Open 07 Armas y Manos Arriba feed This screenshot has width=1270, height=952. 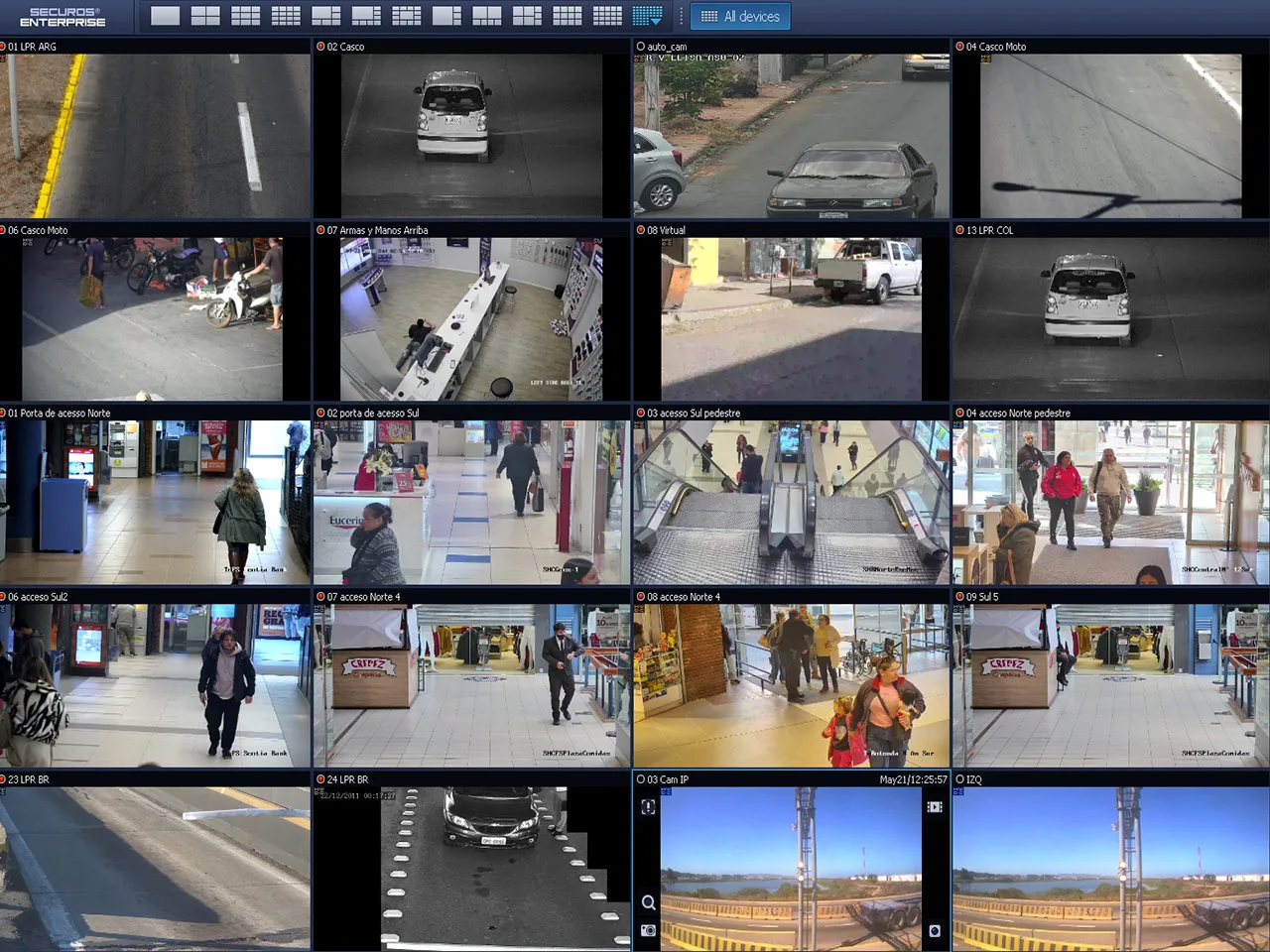471,319
